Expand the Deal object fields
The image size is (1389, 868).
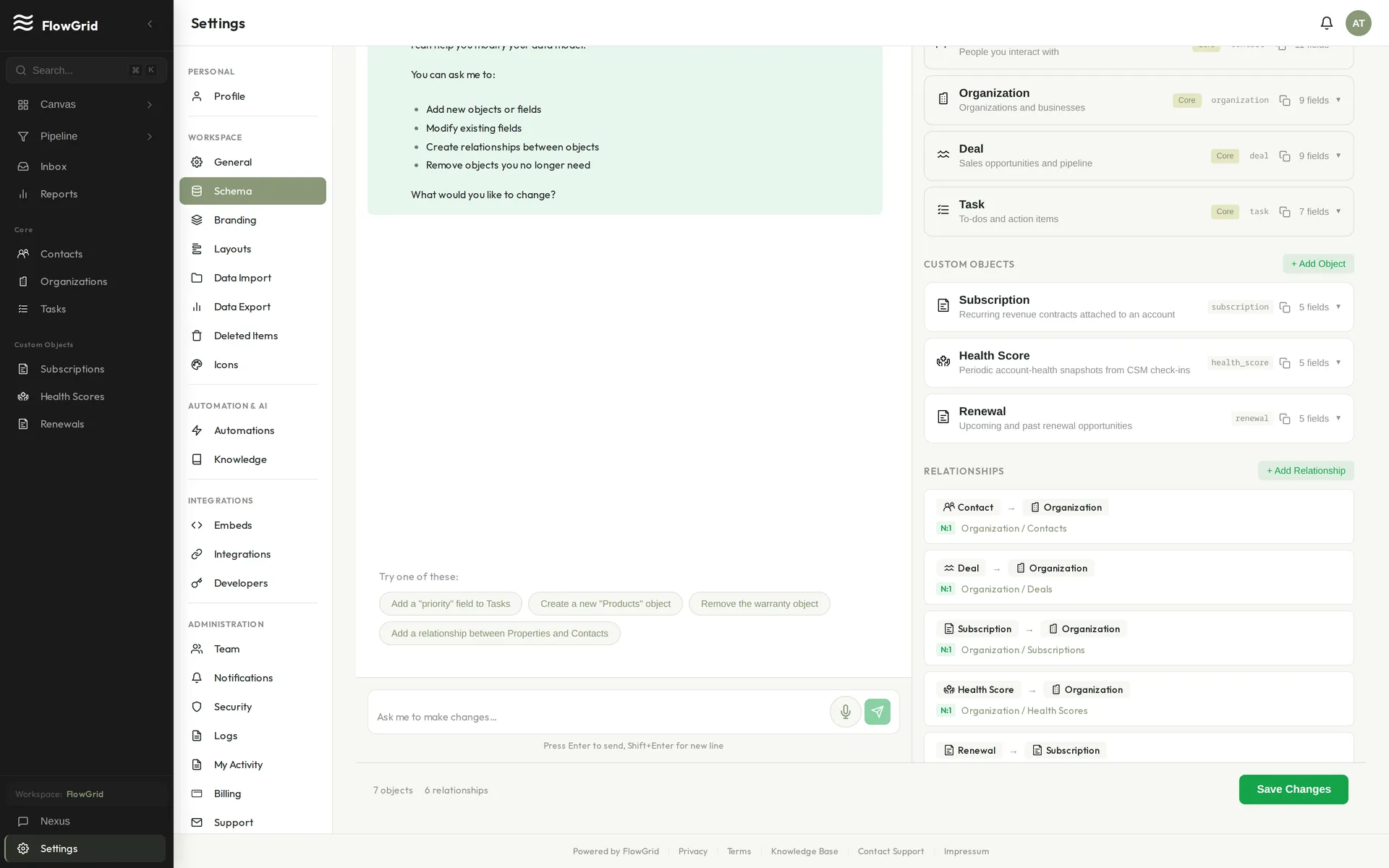click(x=1338, y=156)
